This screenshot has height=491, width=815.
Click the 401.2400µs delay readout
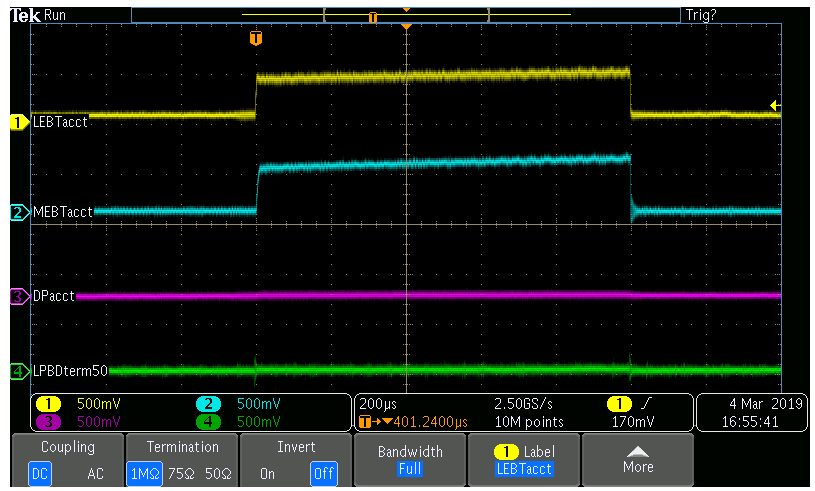430,422
